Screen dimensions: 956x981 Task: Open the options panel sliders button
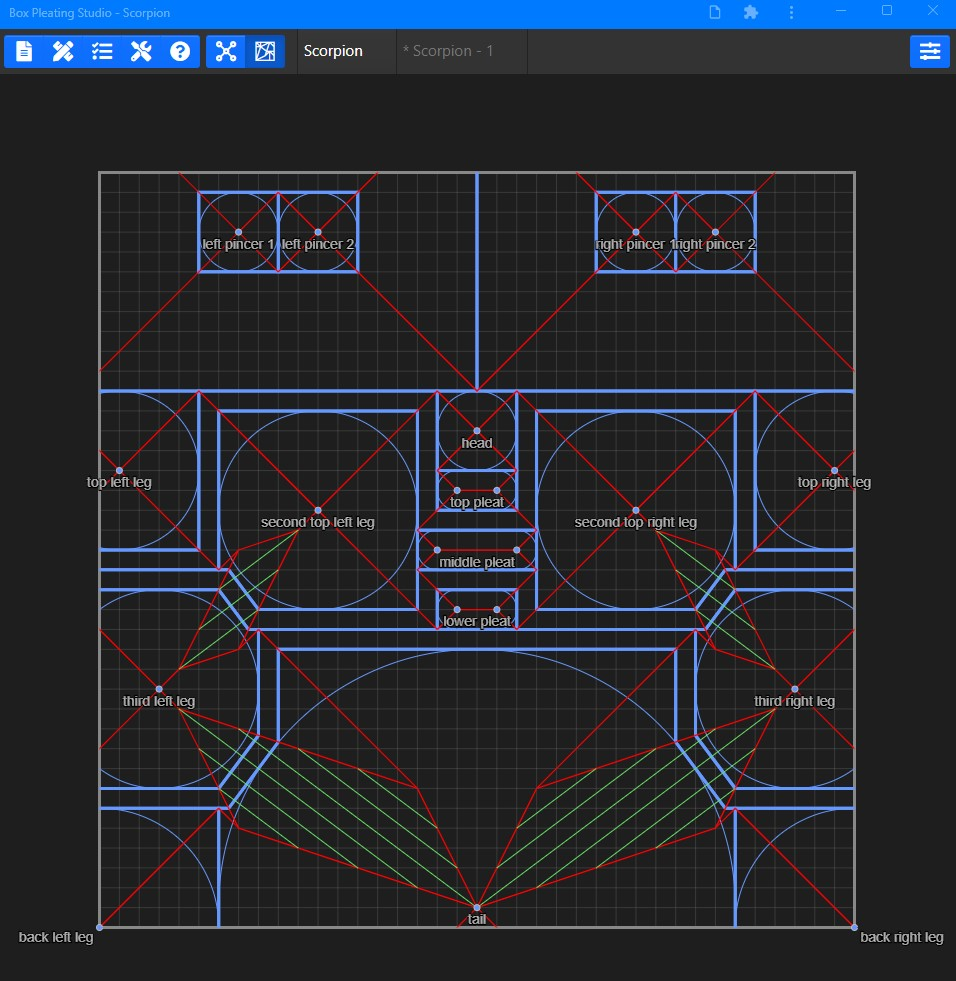click(x=930, y=51)
